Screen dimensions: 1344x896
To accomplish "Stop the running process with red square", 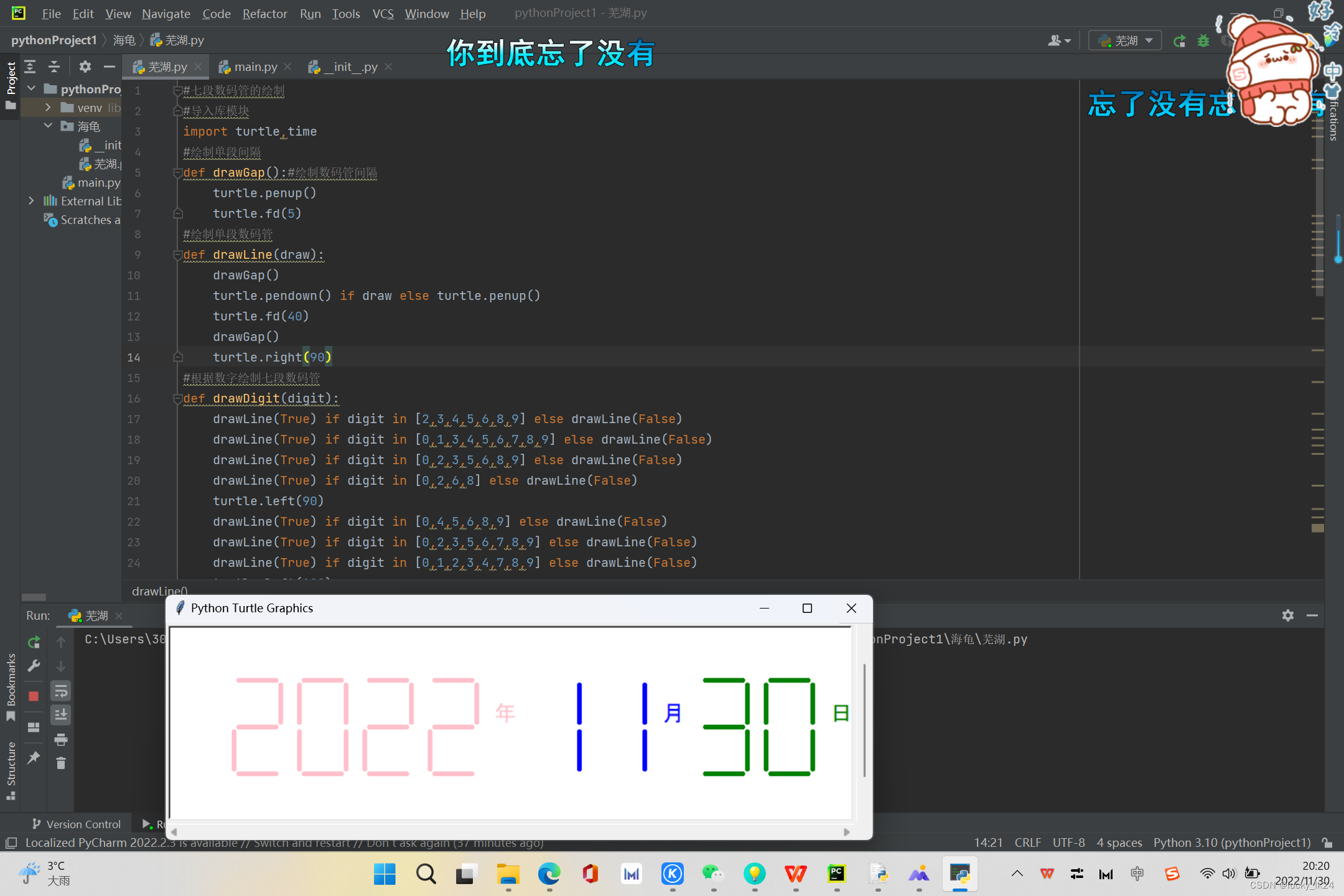I will point(34,696).
